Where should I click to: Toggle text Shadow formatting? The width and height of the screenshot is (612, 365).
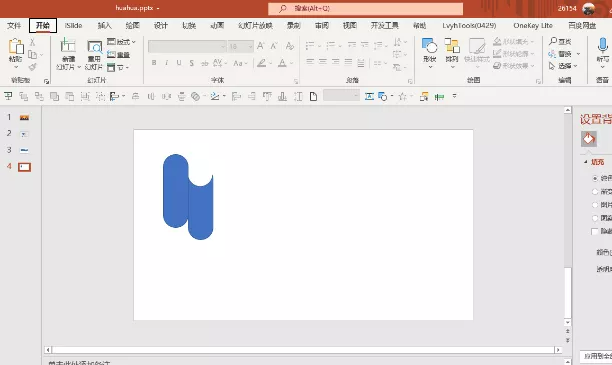[x=192, y=63]
